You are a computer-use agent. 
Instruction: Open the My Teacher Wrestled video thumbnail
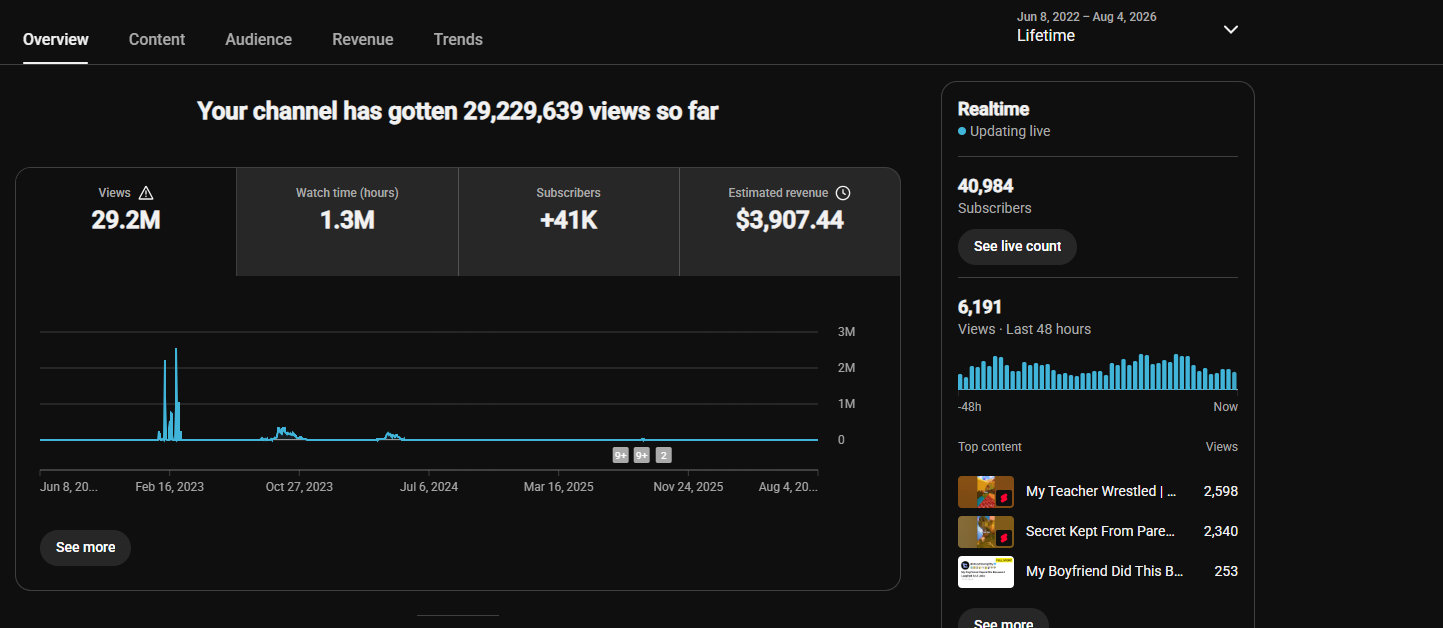[x=986, y=492]
